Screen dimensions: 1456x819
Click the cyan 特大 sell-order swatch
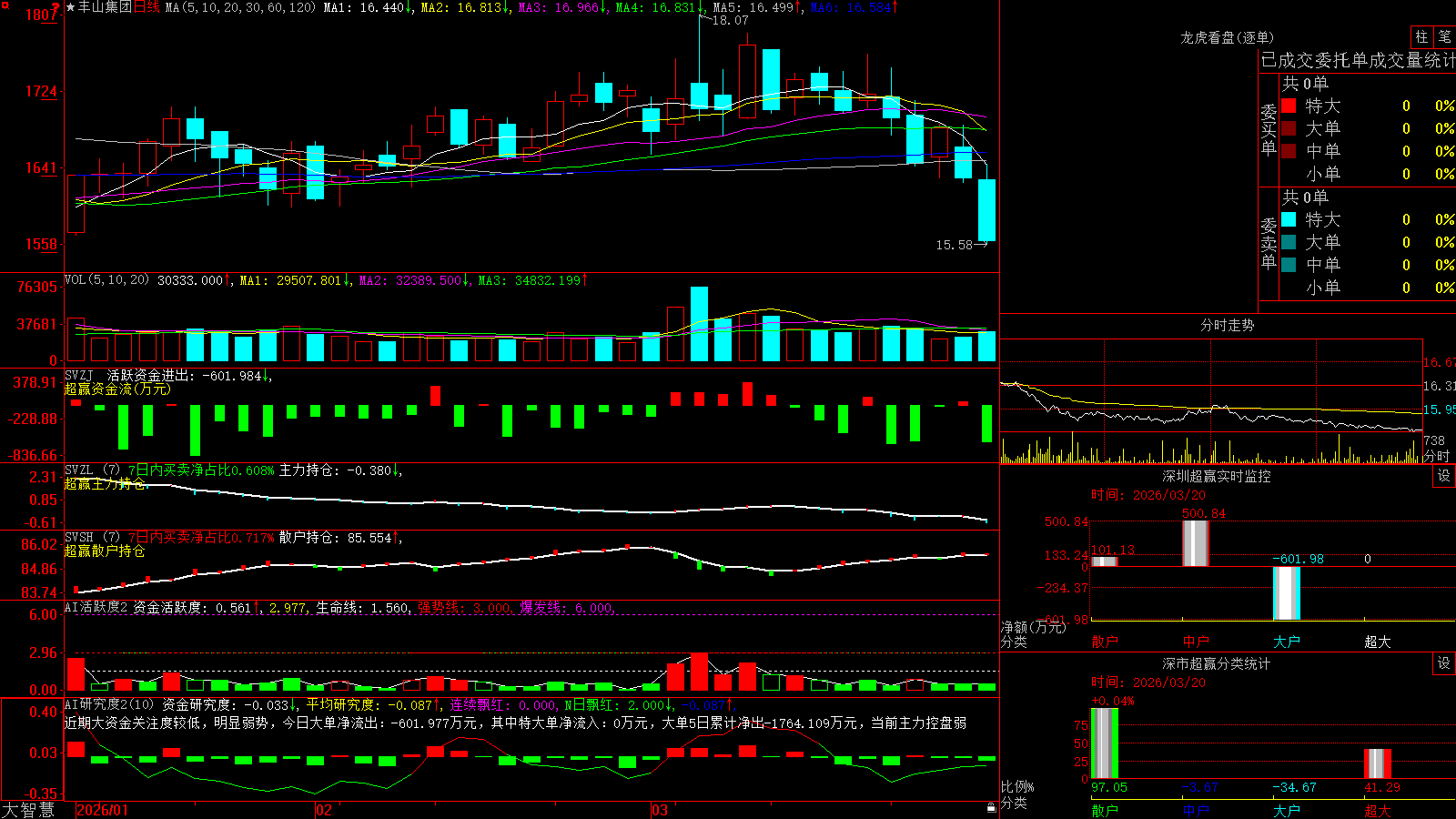click(1289, 219)
